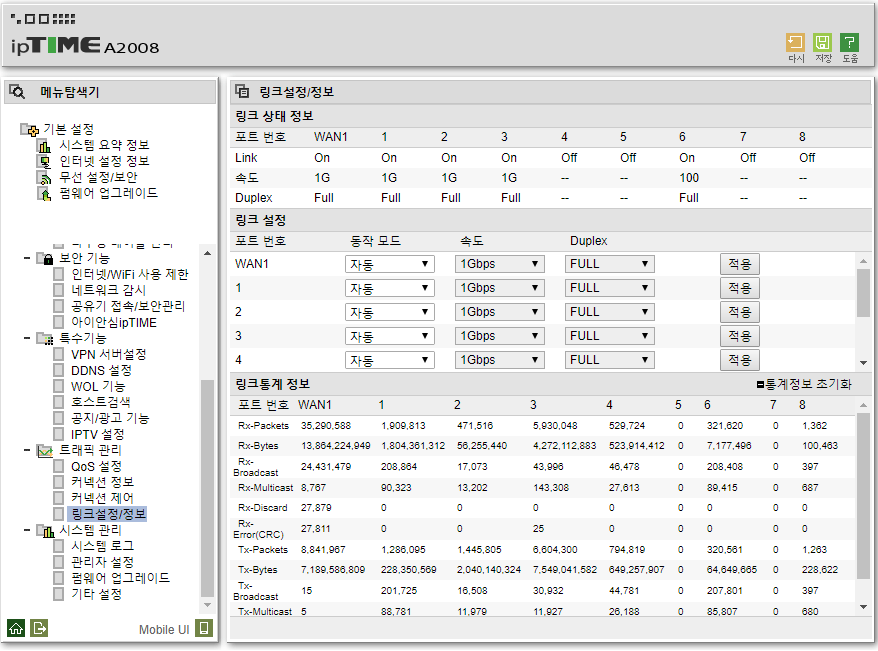This screenshot has height=651, width=878.
Task: Open 동작 모드 dropdown for WAN1
Action: click(x=390, y=264)
